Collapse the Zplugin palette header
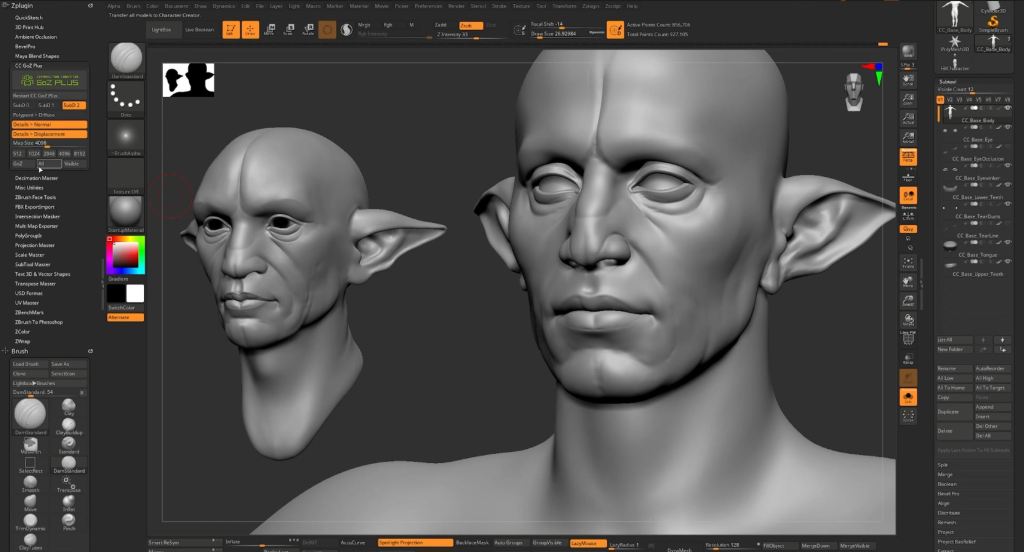 point(22,5)
